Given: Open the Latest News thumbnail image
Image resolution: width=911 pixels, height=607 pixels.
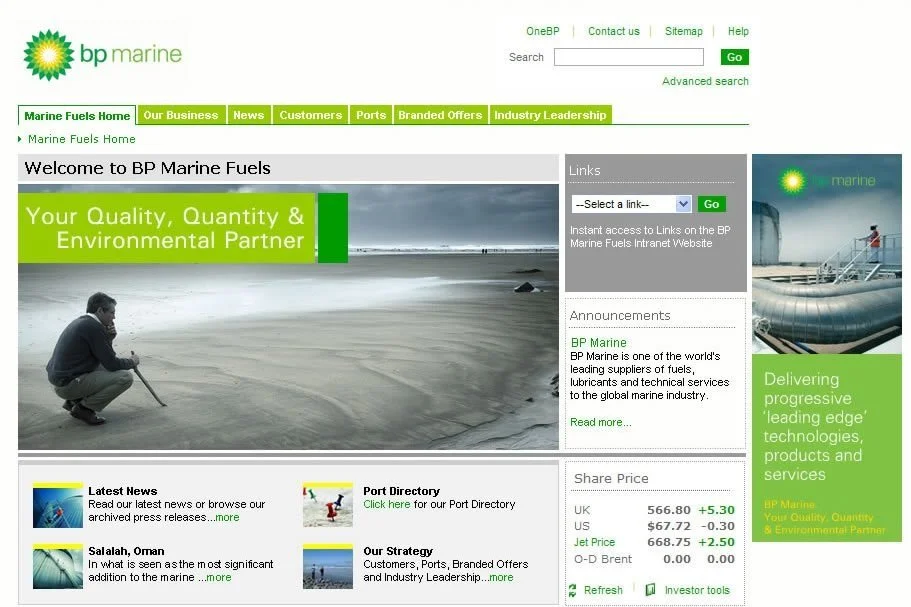Looking at the screenshot, I should click(x=58, y=505).
